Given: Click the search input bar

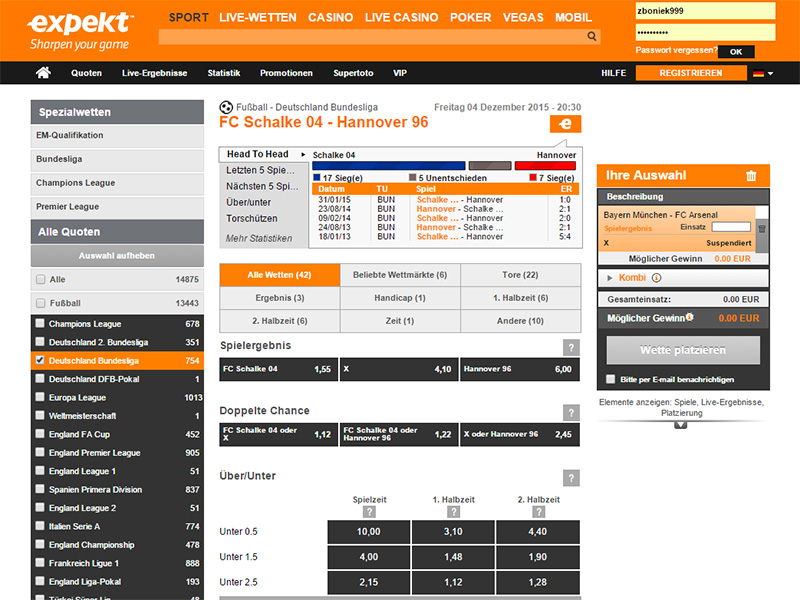Looking at the screenshot, I should coord(380,37).
